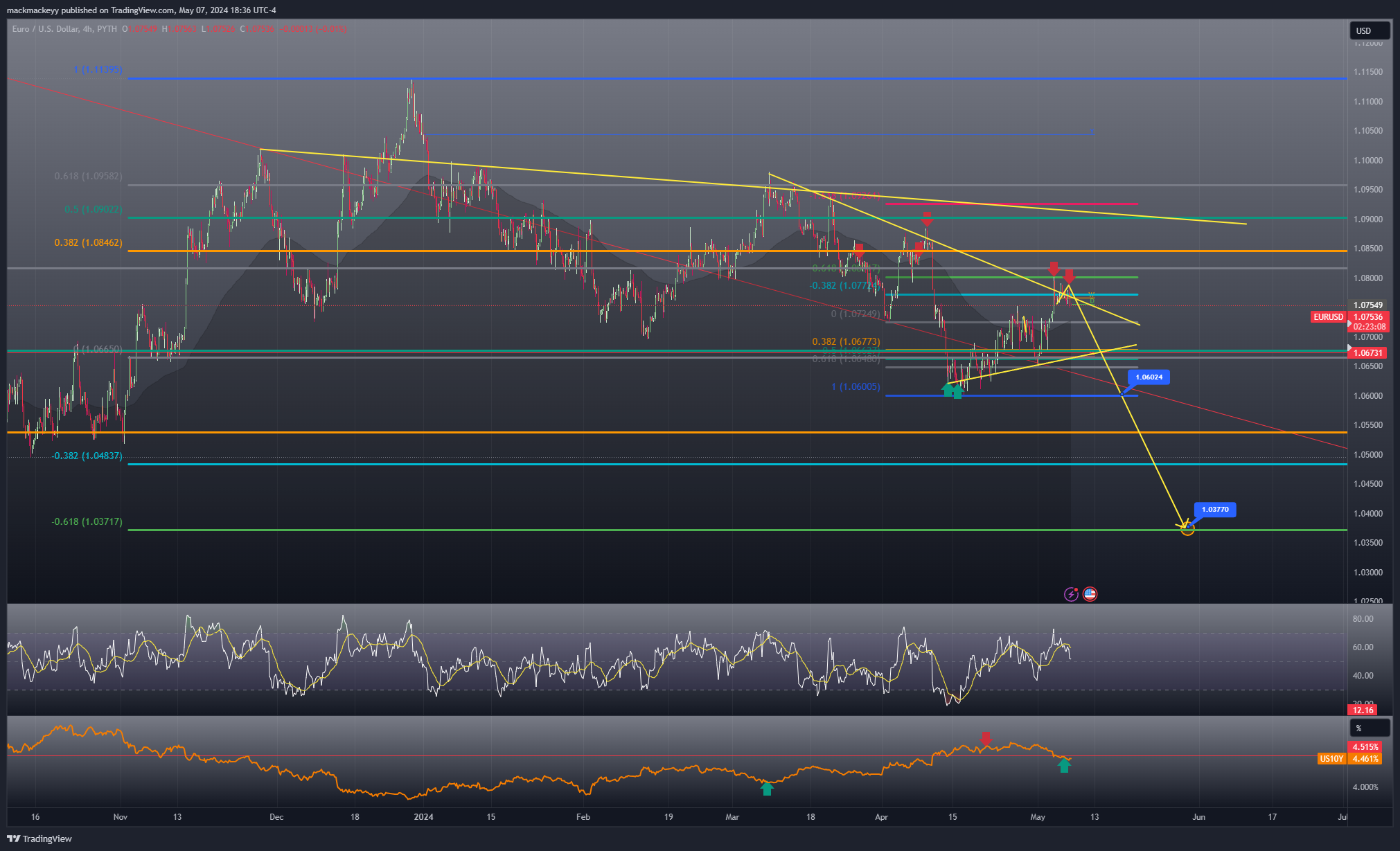This screenshot has height=851, width=1400.
Task: Click the 60.00 RSI scale value
Action: (1363, 647)
